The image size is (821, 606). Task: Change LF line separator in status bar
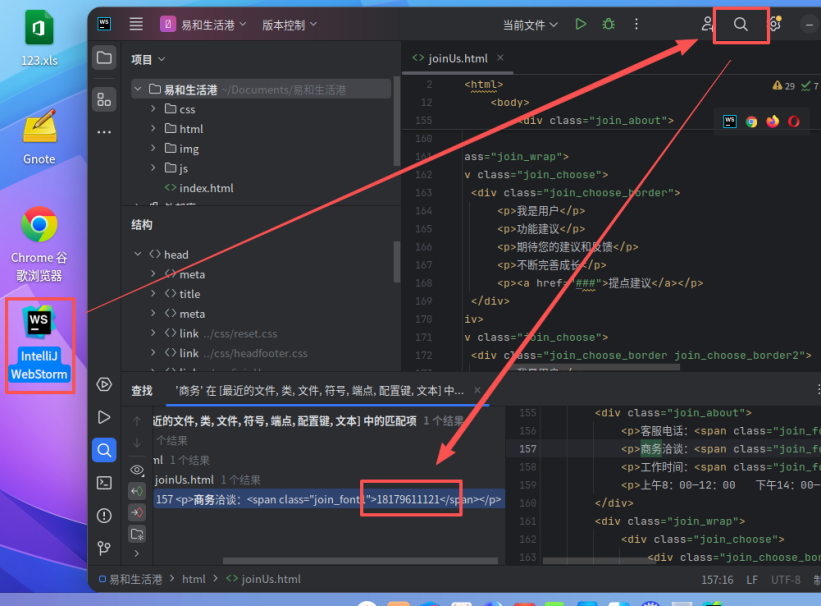pos(752,580)
